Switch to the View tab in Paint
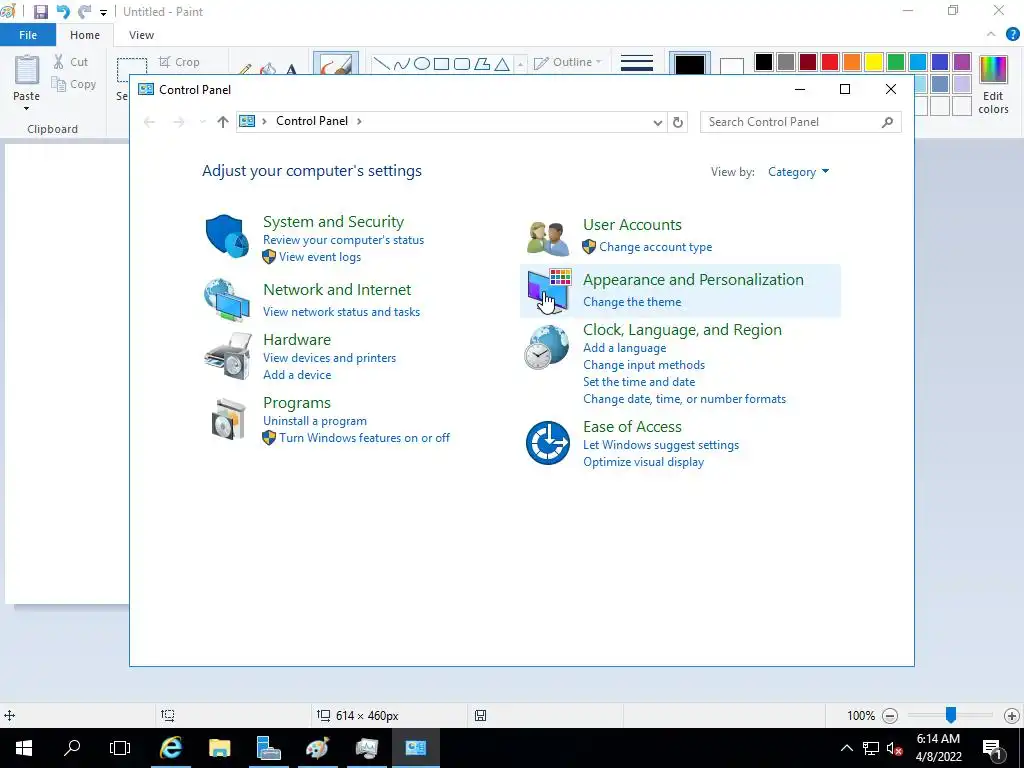The height and width of the screenshot is (768, 1024). click(141, 35)
